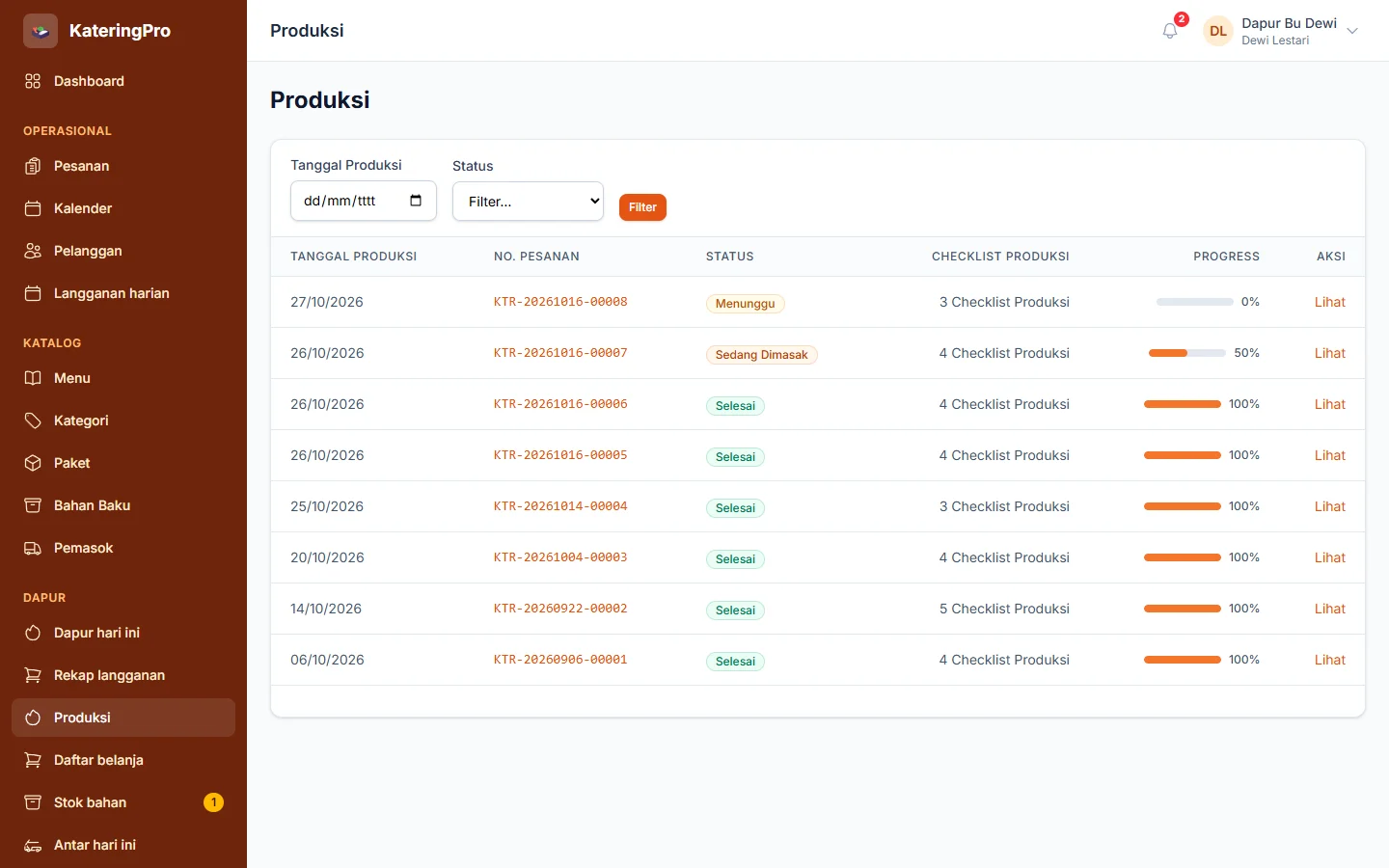Navigate to Pesanan menu item

123,166
